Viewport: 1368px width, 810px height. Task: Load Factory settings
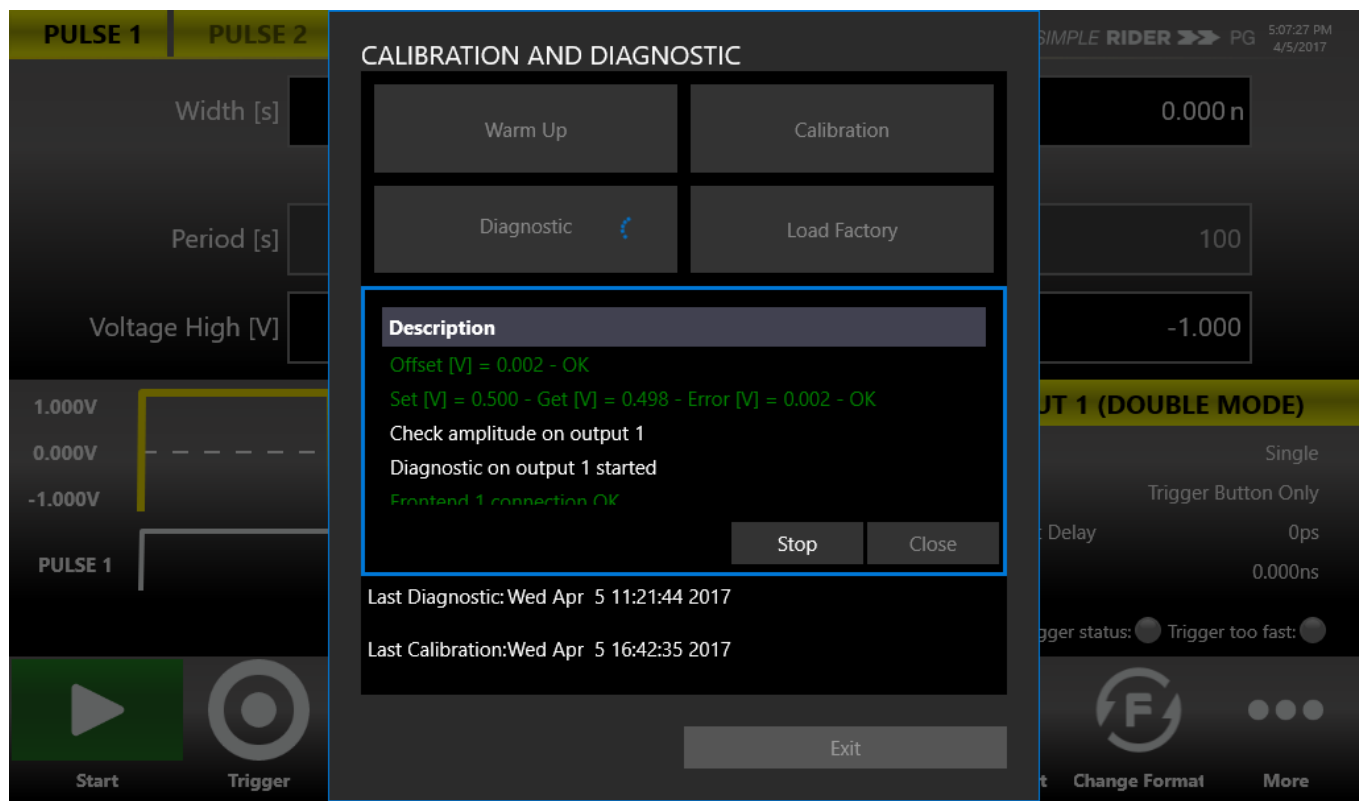click(x=841, y=229)
